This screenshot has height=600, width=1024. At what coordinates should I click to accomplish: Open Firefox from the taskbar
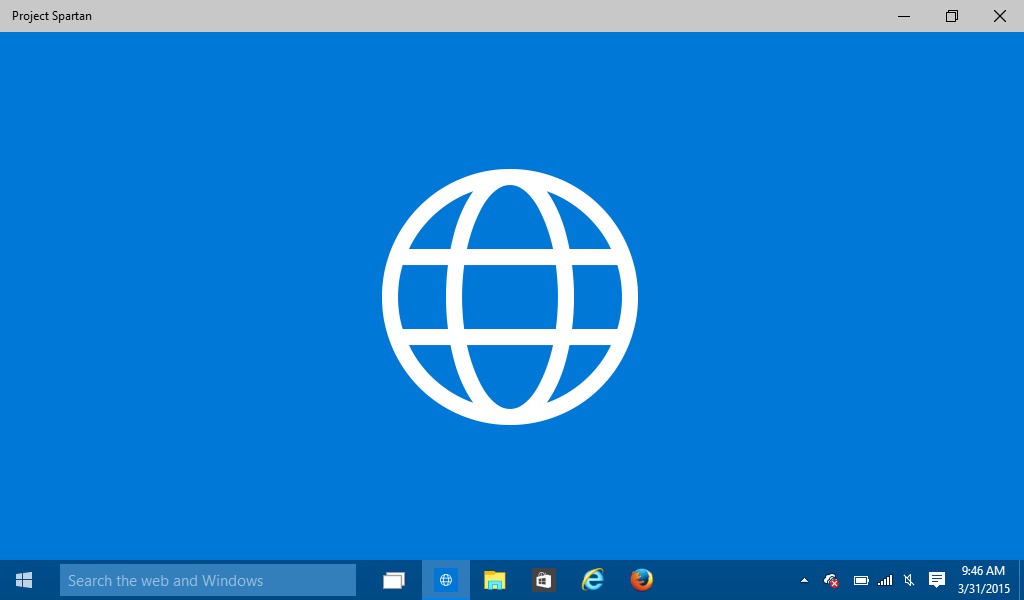(x=641, y=580)
